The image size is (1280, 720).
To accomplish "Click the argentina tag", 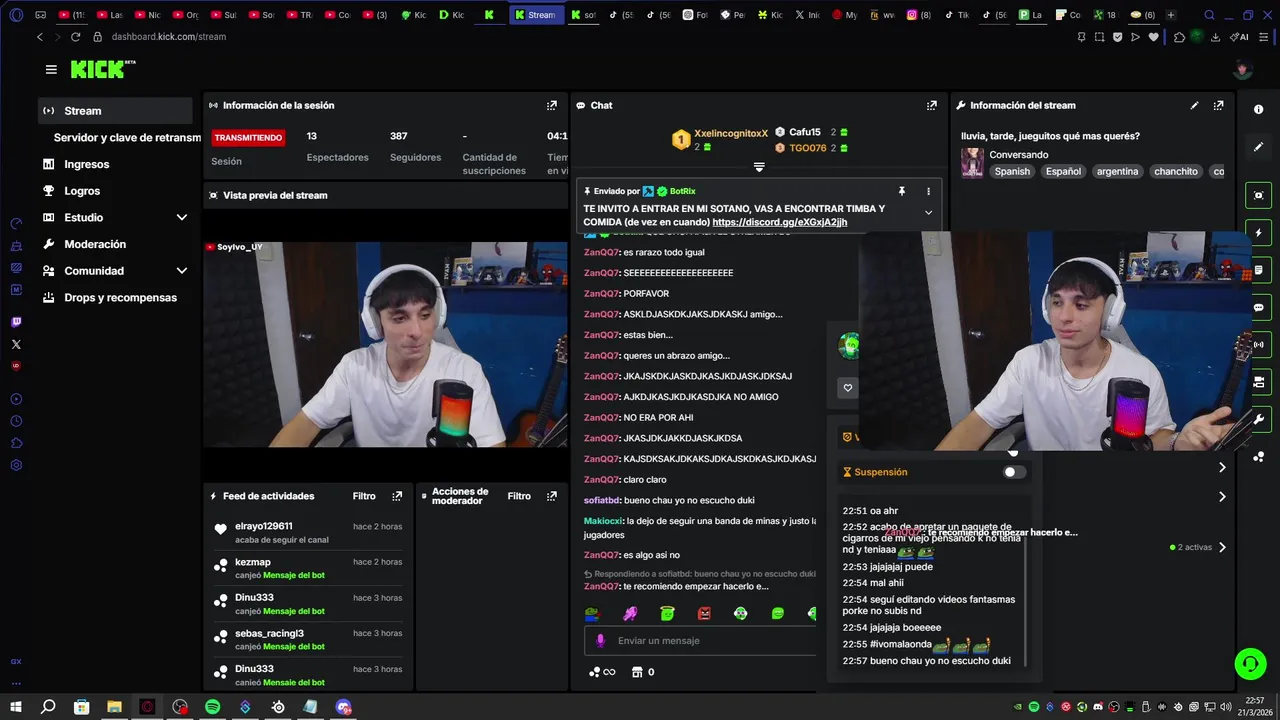I will pyautogui.click(x=1117, y=172).
